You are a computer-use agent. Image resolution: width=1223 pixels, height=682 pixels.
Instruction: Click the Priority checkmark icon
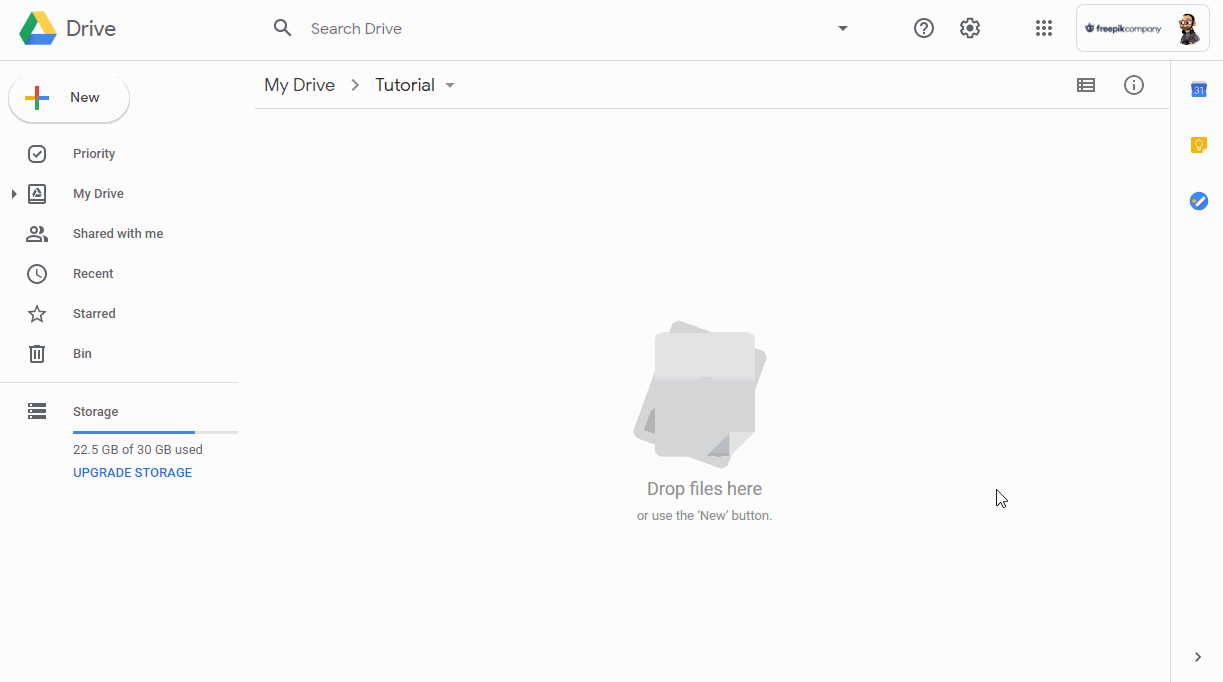pyautogui.click(x=37, y=154)
